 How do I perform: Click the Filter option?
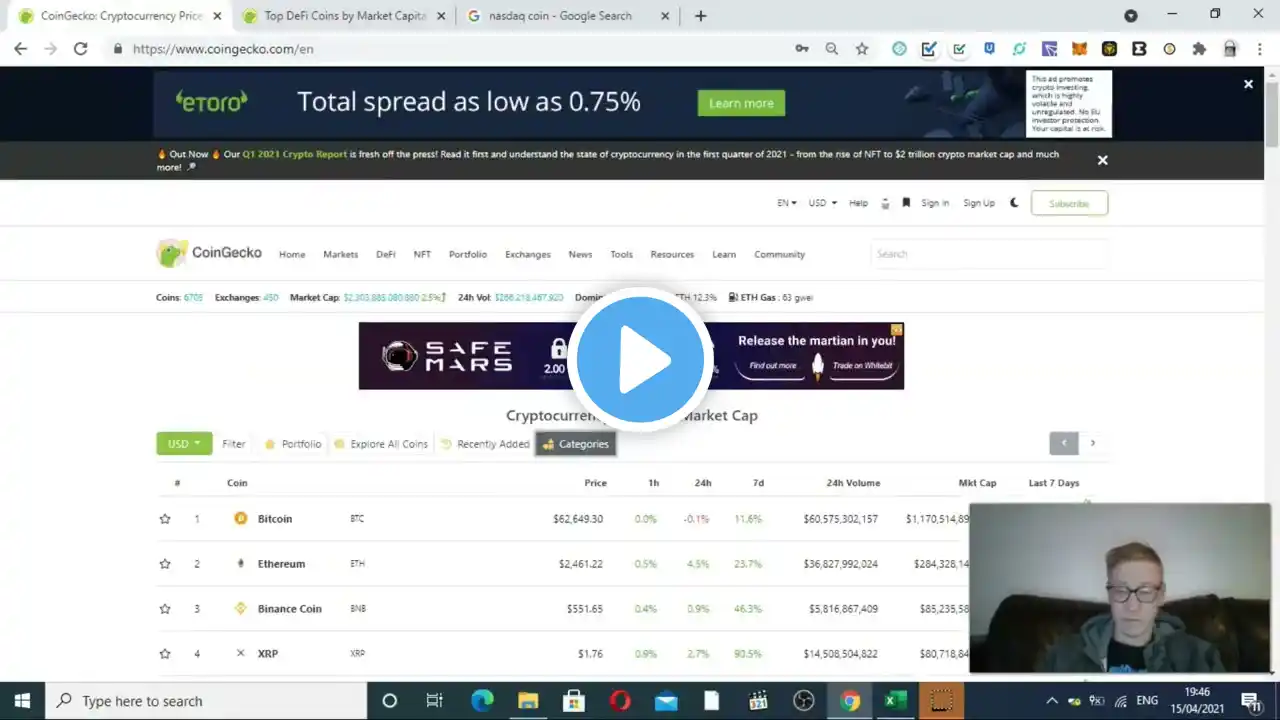233,444
